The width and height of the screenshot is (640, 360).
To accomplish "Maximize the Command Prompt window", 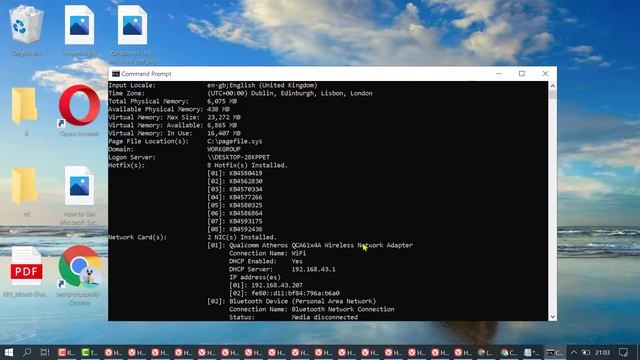I will pyautogui.click(x=522, y=73).
